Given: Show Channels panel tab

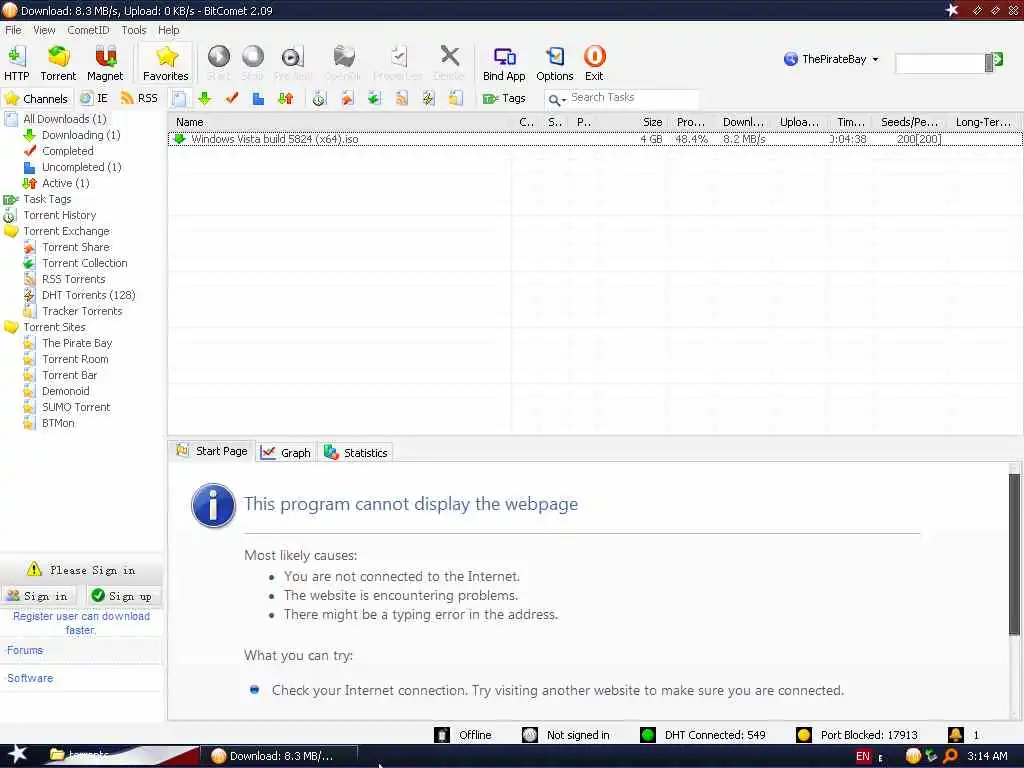Looking at the screenshot, I should coord(36,99).
